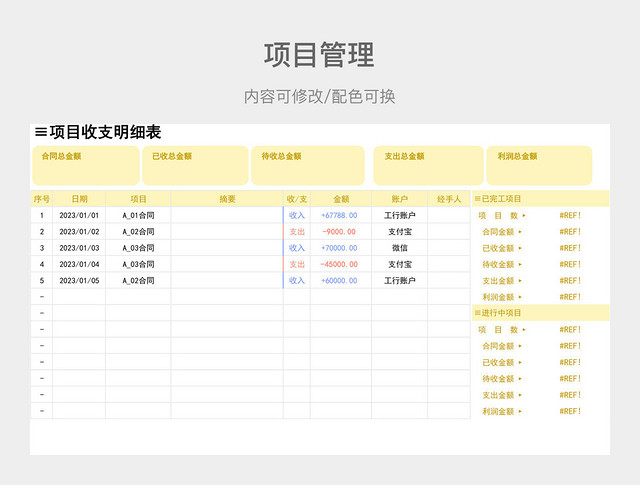Image resolution: width=640 pixels, height=485 pixels.
Task: Click A_03合同 in the 2023/01/03 row
Action: [138, 248]
